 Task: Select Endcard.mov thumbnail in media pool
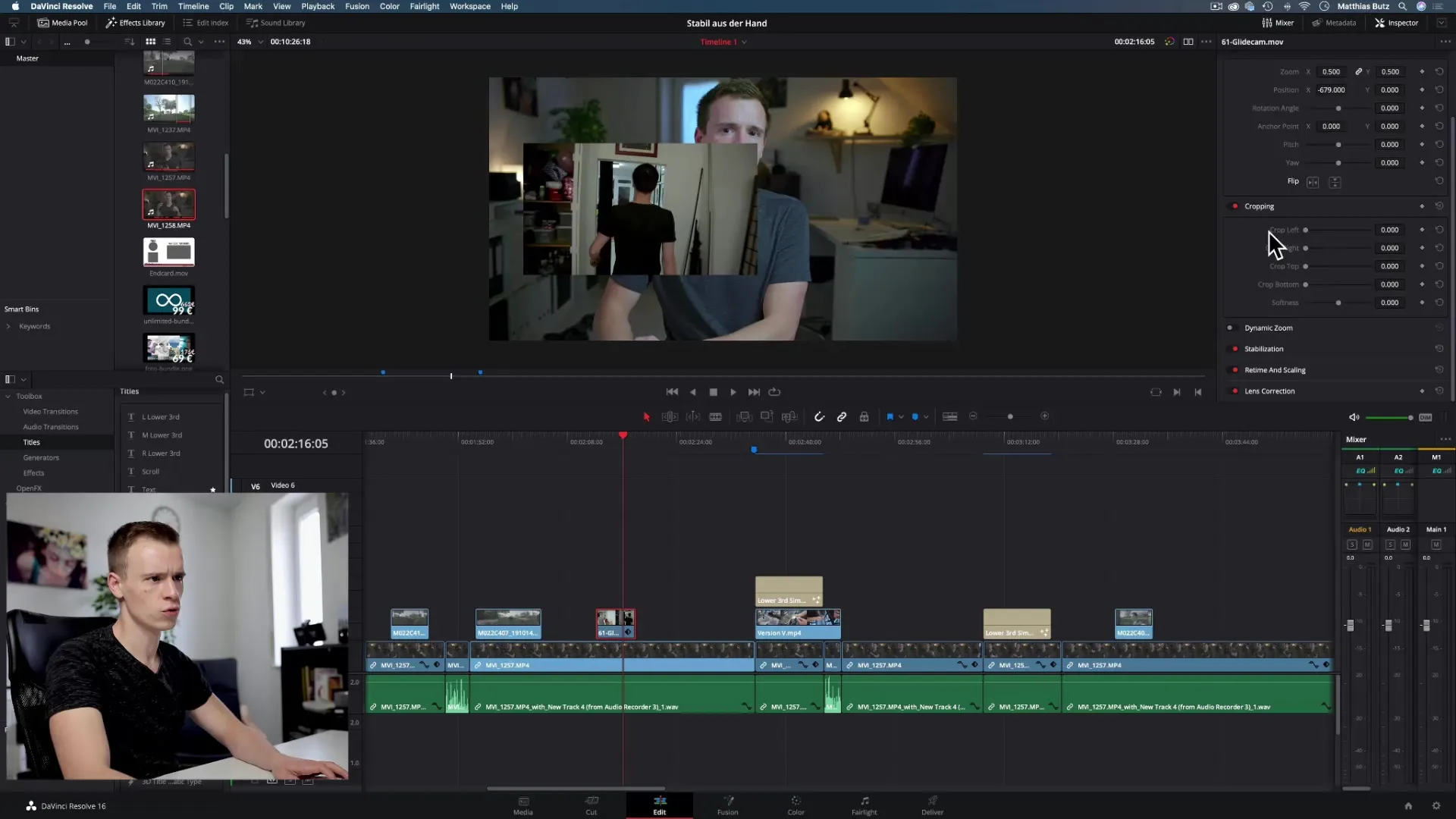coord(168,252)
